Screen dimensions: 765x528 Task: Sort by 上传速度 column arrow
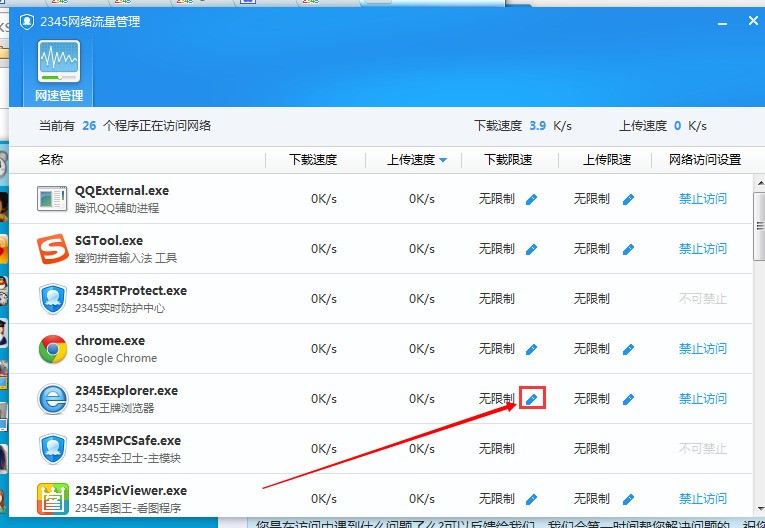tap(443, 160)
